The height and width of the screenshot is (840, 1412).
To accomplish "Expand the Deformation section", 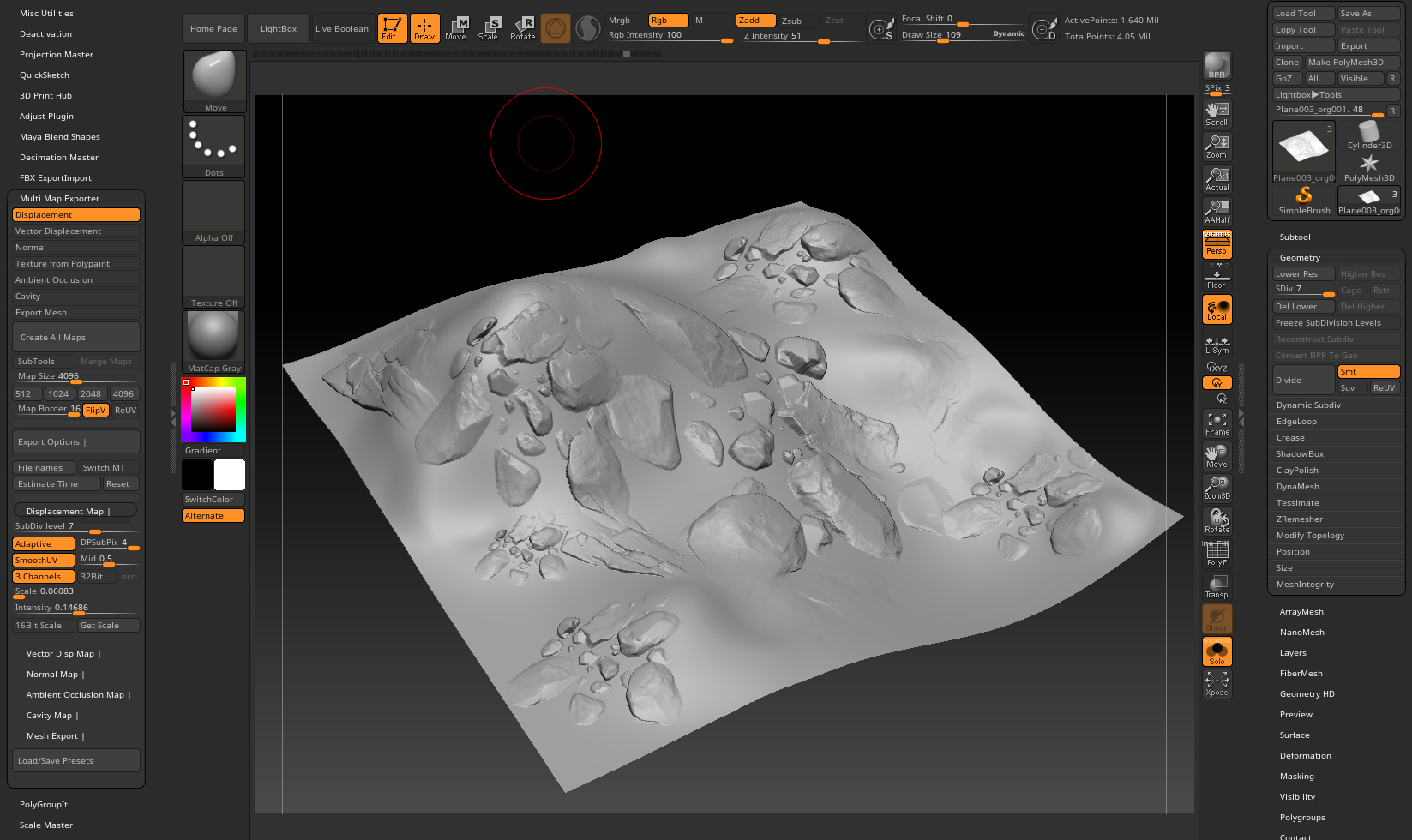I will (x=1304, y=755).
